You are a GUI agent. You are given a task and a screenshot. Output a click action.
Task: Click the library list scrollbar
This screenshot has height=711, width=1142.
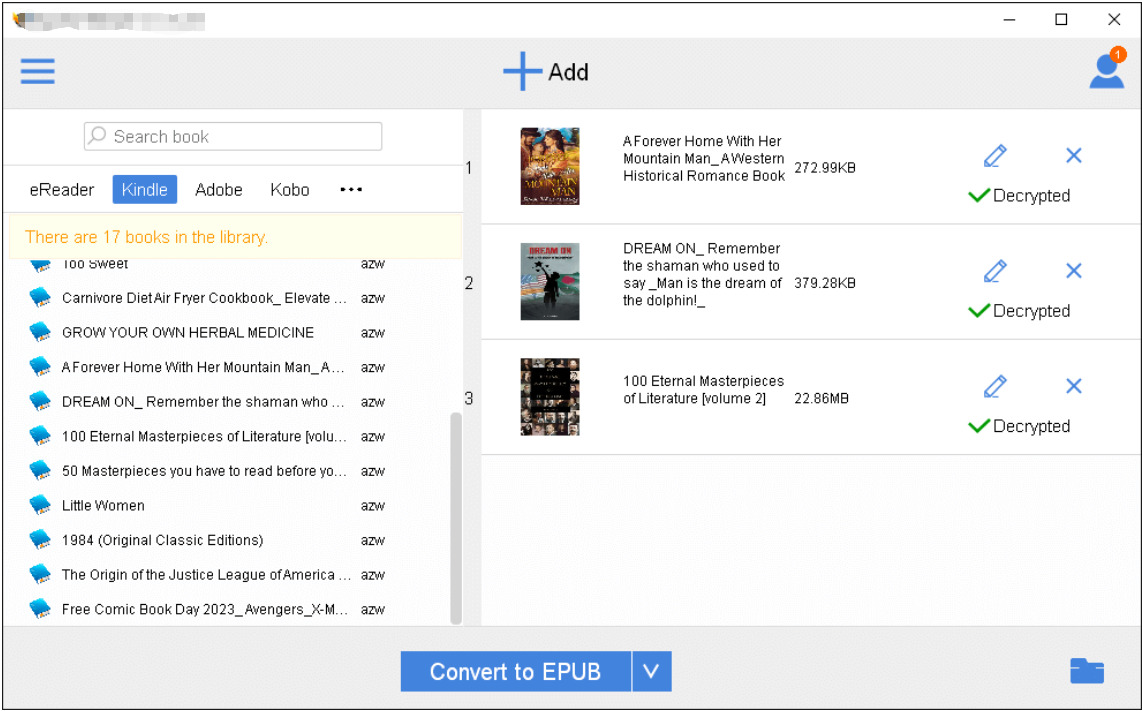456,518
